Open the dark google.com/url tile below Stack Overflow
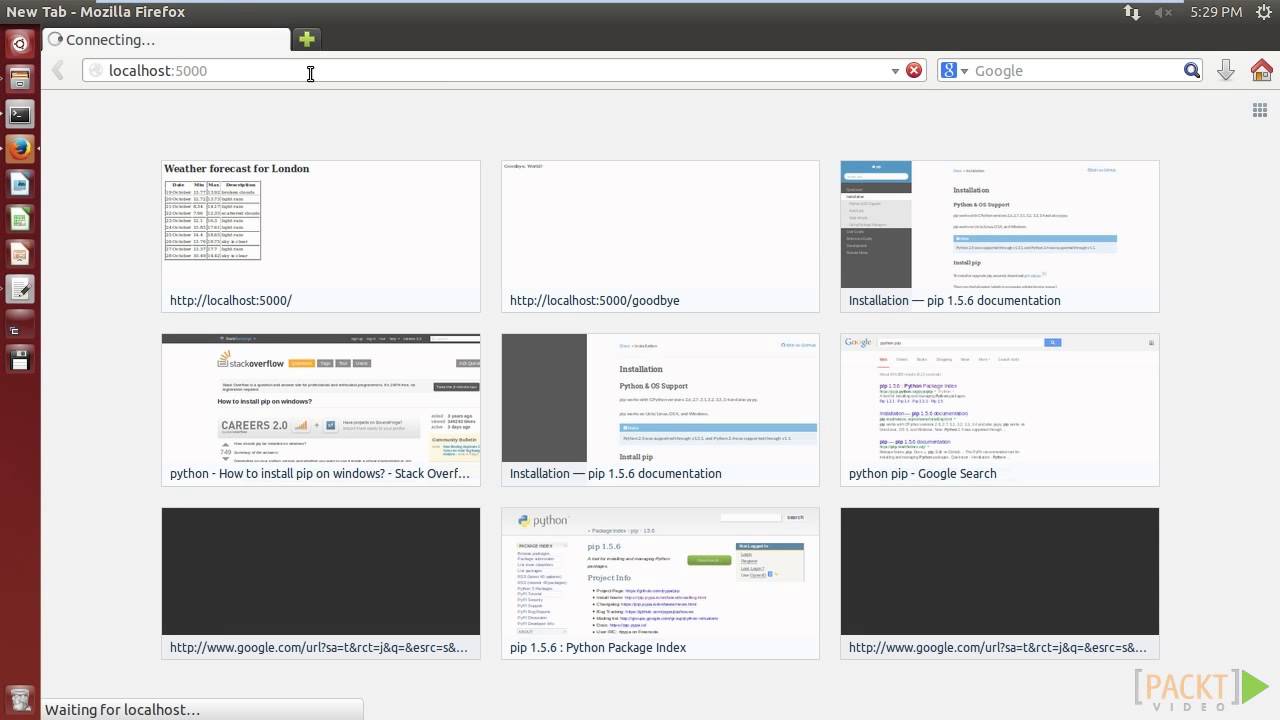Screen dimensions: 1280x720 click(x=321, y=584)
